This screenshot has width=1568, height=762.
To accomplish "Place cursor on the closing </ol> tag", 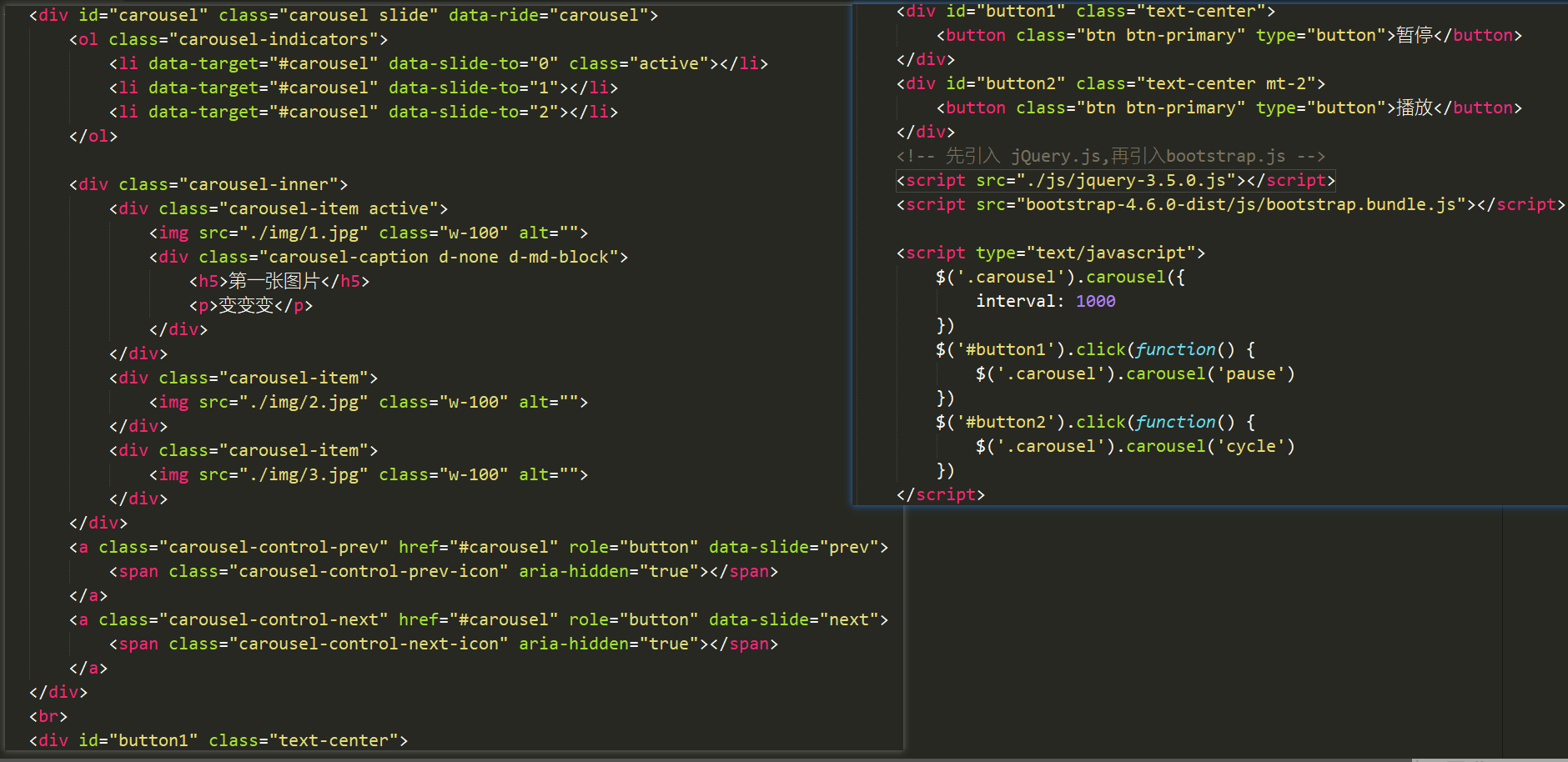I will click(x=93, y=136).
